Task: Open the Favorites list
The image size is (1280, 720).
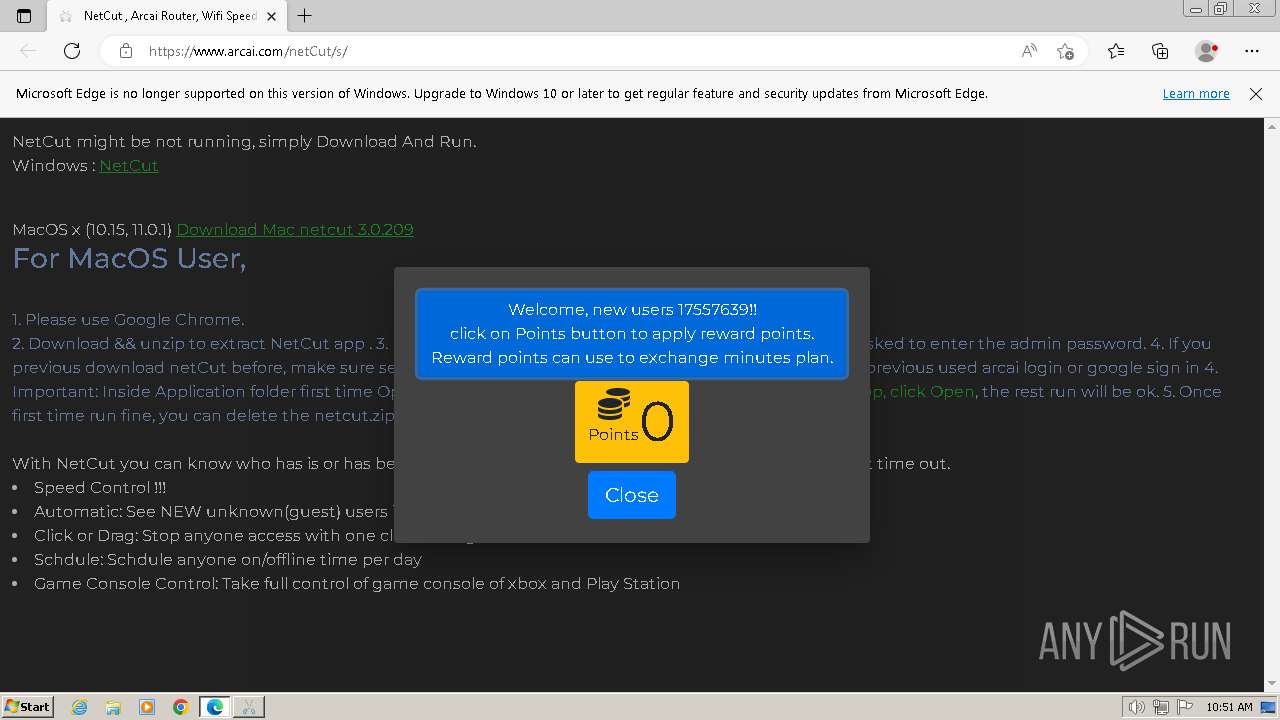Action: 1116,51
